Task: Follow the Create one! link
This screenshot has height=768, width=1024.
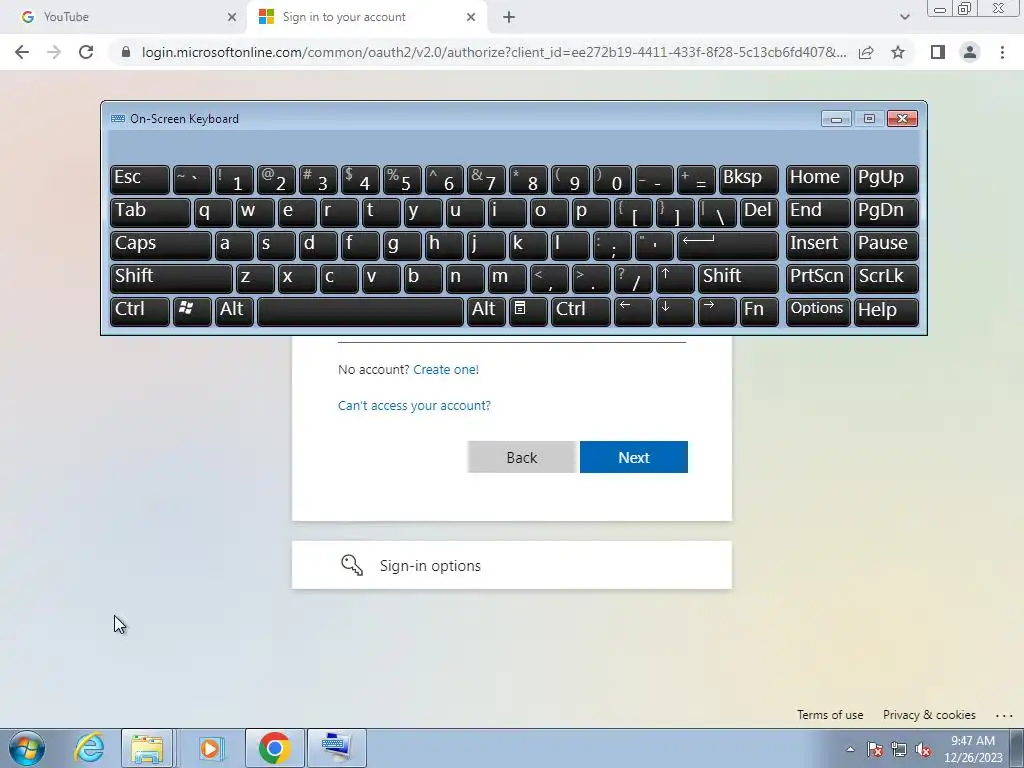Action: click(x=446, y=370)
